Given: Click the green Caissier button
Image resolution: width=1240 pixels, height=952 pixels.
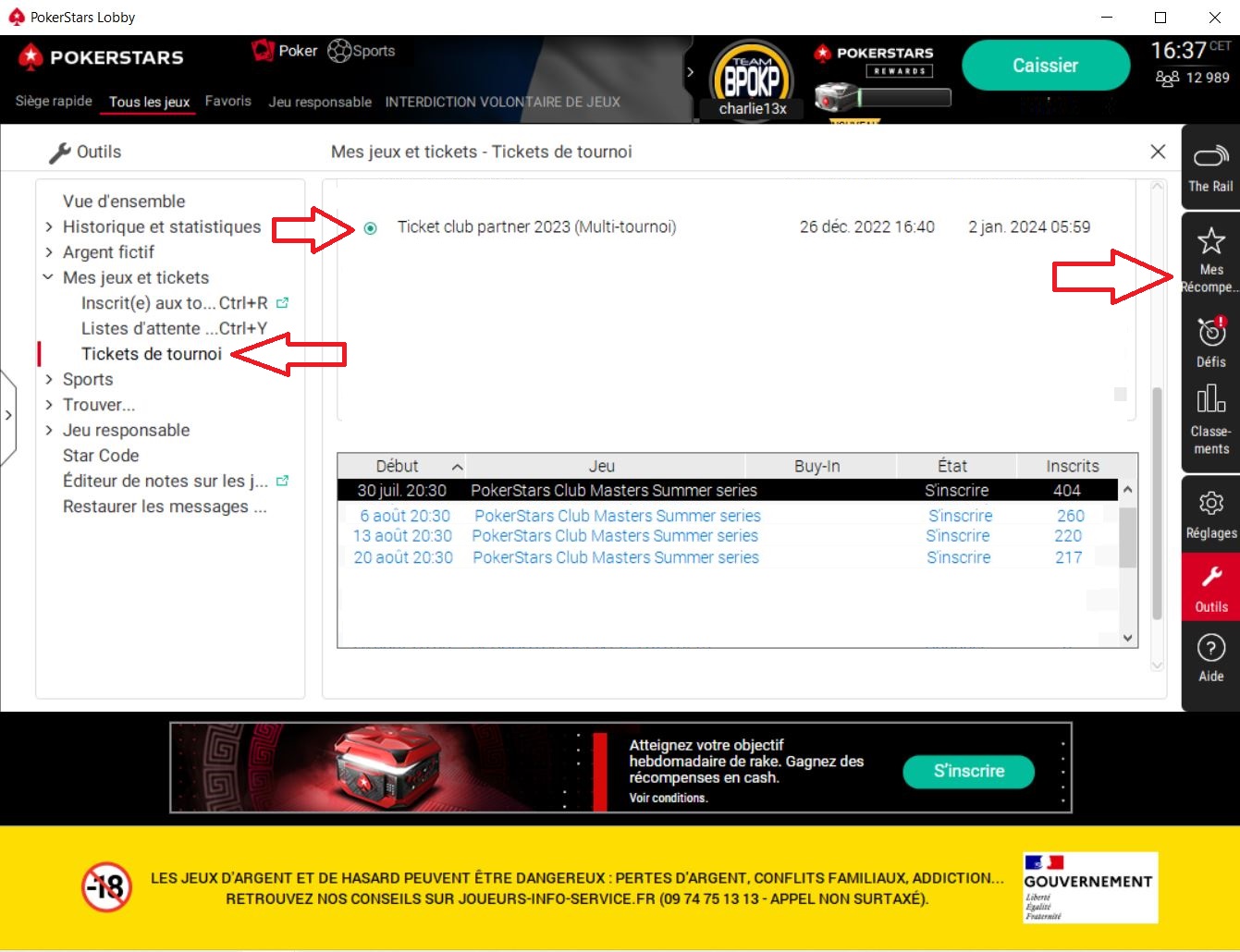Looking at the screenshot, I should 1045,66.
